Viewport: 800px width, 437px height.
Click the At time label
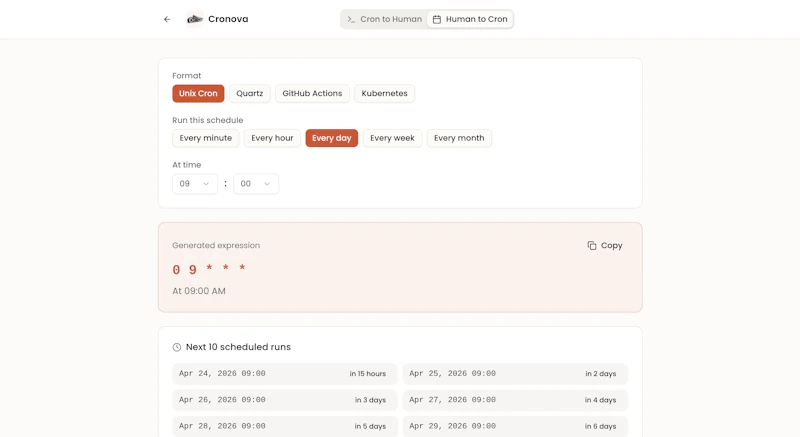tap(187, 165)
